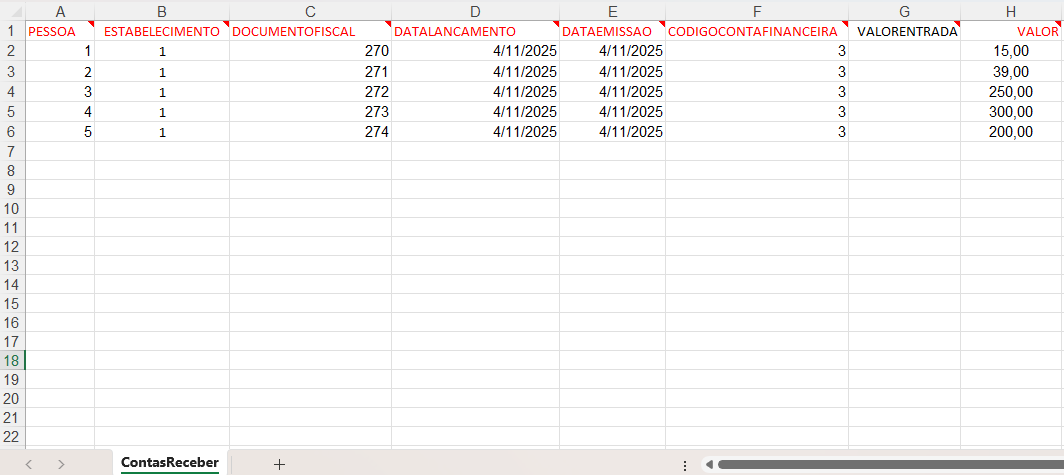The image size is (1064, 475).
Task: Click the VALORENTRADA header cell
Action: pos(904,31)
